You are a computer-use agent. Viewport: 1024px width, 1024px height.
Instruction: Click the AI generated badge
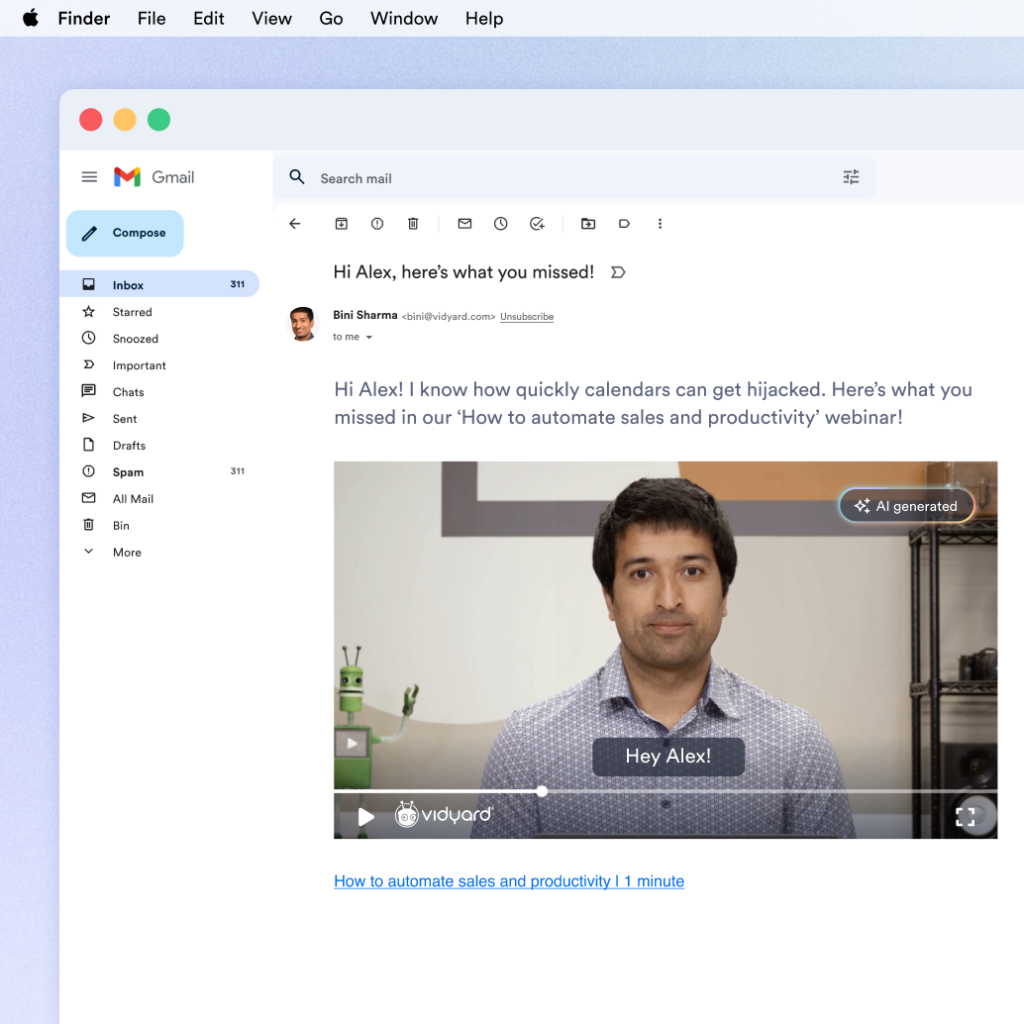pyautogui.click(x=906, y=505)
